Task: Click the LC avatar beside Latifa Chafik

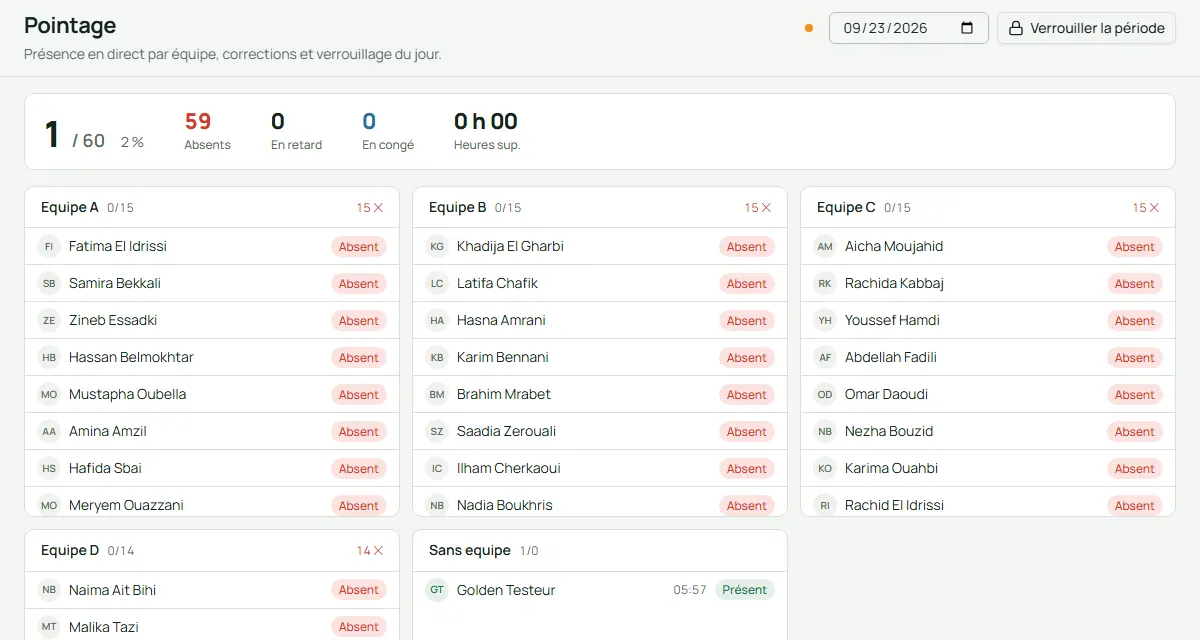Action: 437,283
